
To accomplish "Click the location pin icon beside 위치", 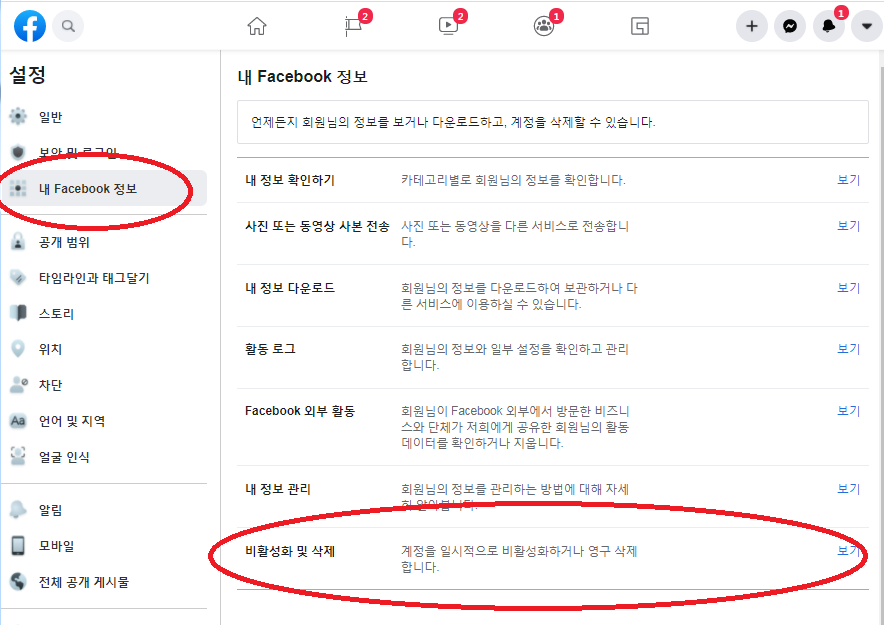I will tap(18, 349).
